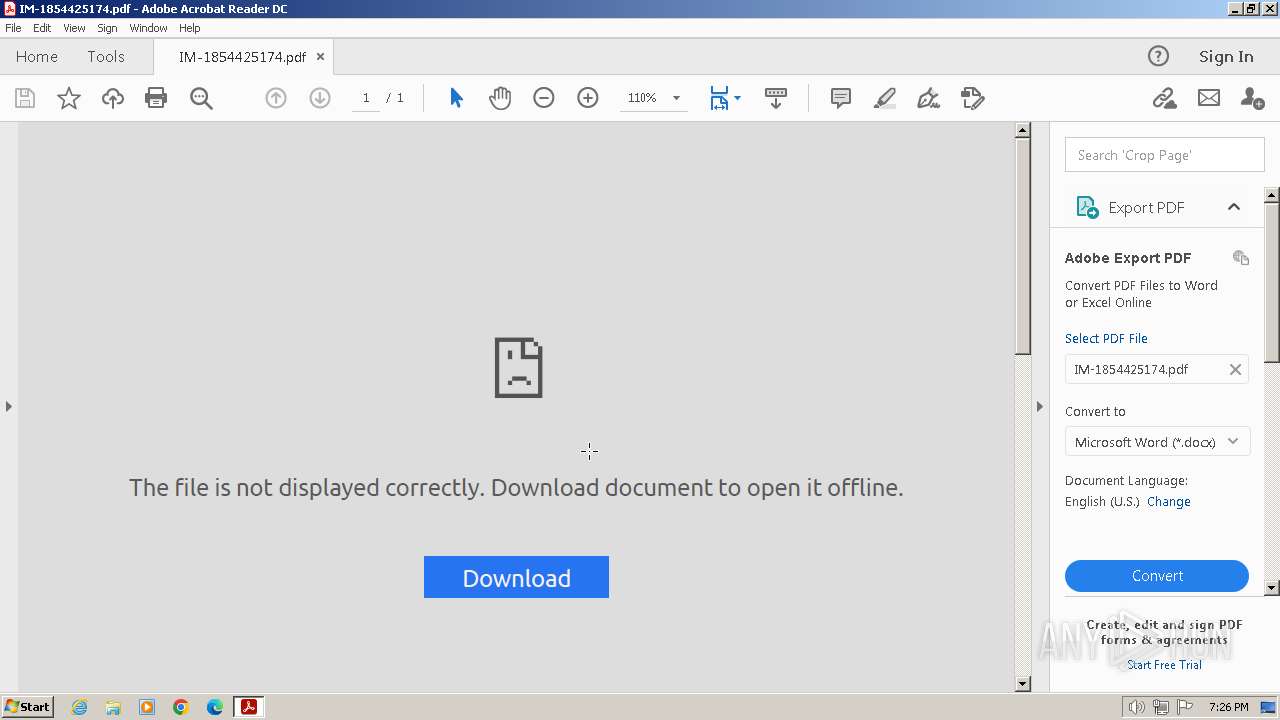Click the document scrollbar down arrow
Screen dimensions: 1280x720
[x=1022, y=684]
